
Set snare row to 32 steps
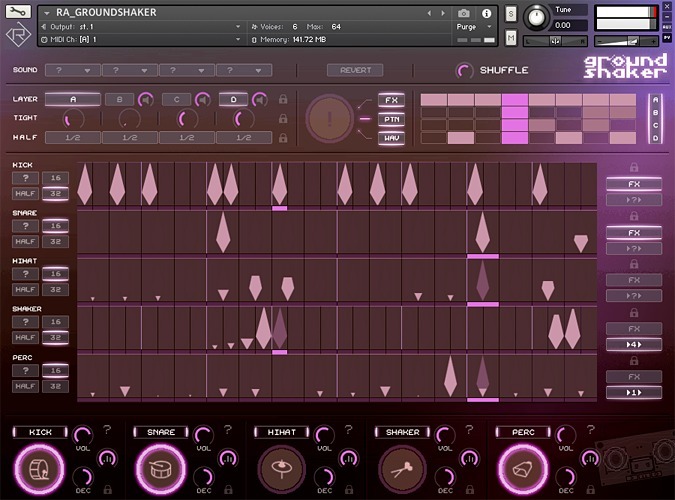56,242
